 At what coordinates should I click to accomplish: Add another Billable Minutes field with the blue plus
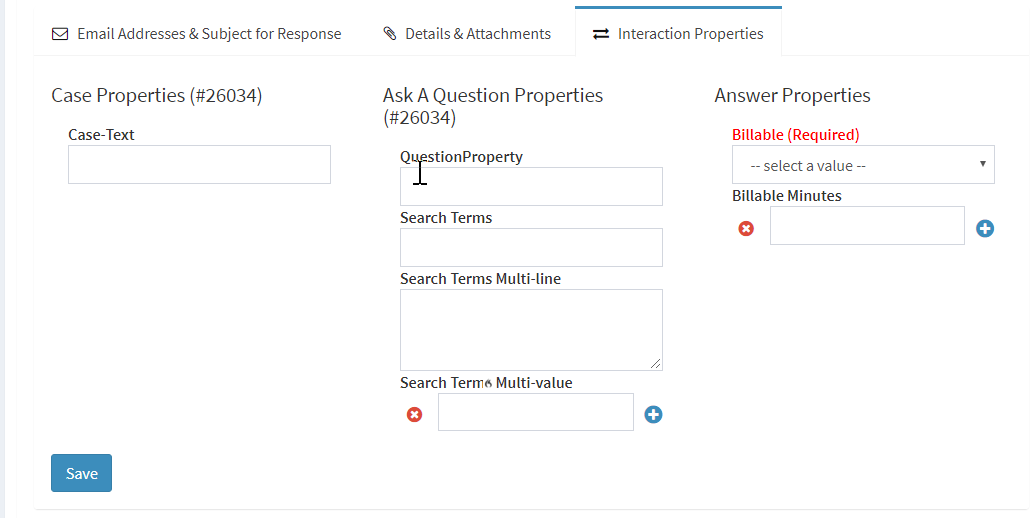[985, 228]
